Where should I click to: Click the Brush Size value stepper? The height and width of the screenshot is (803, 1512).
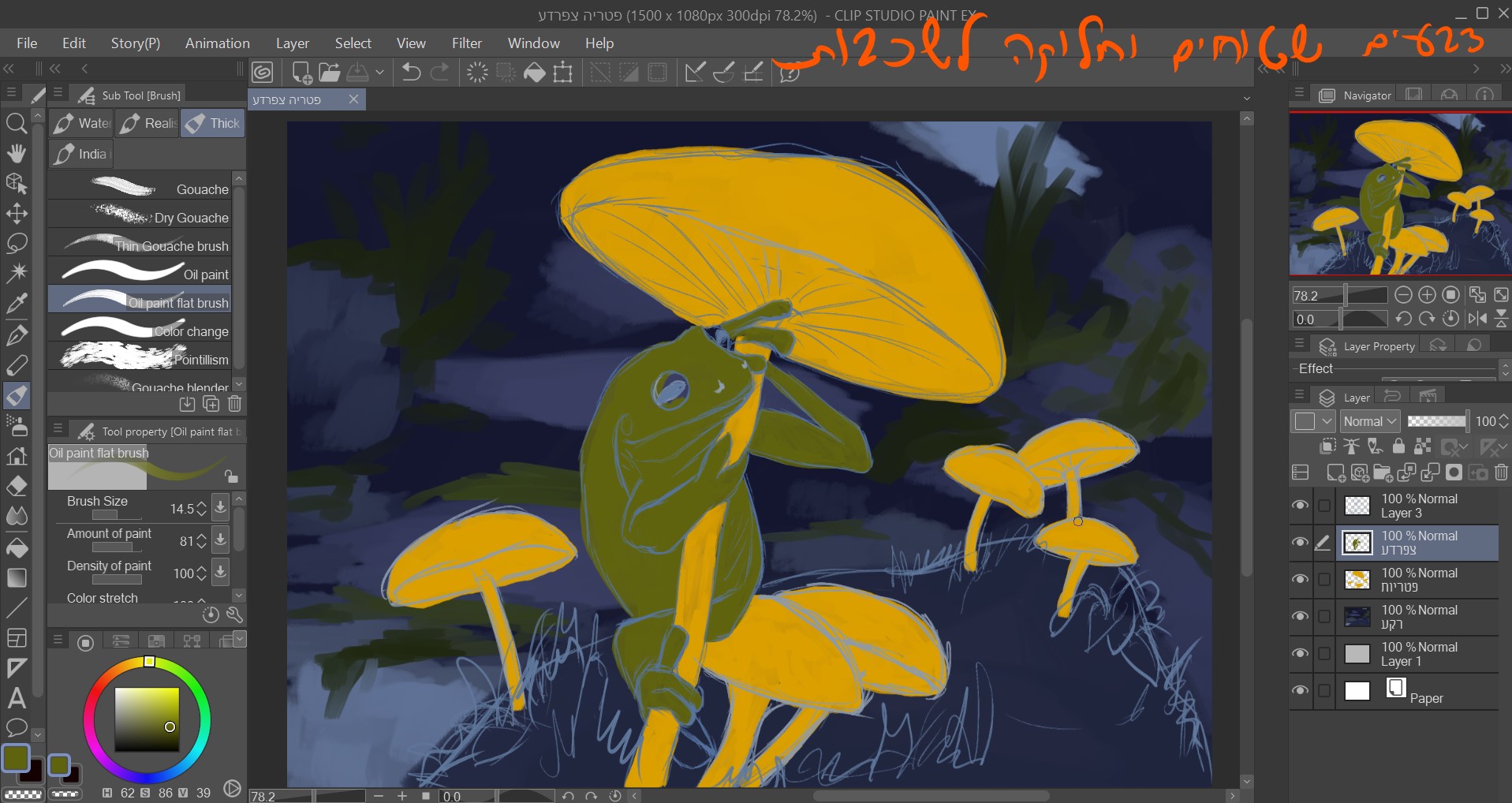[201, 509]
